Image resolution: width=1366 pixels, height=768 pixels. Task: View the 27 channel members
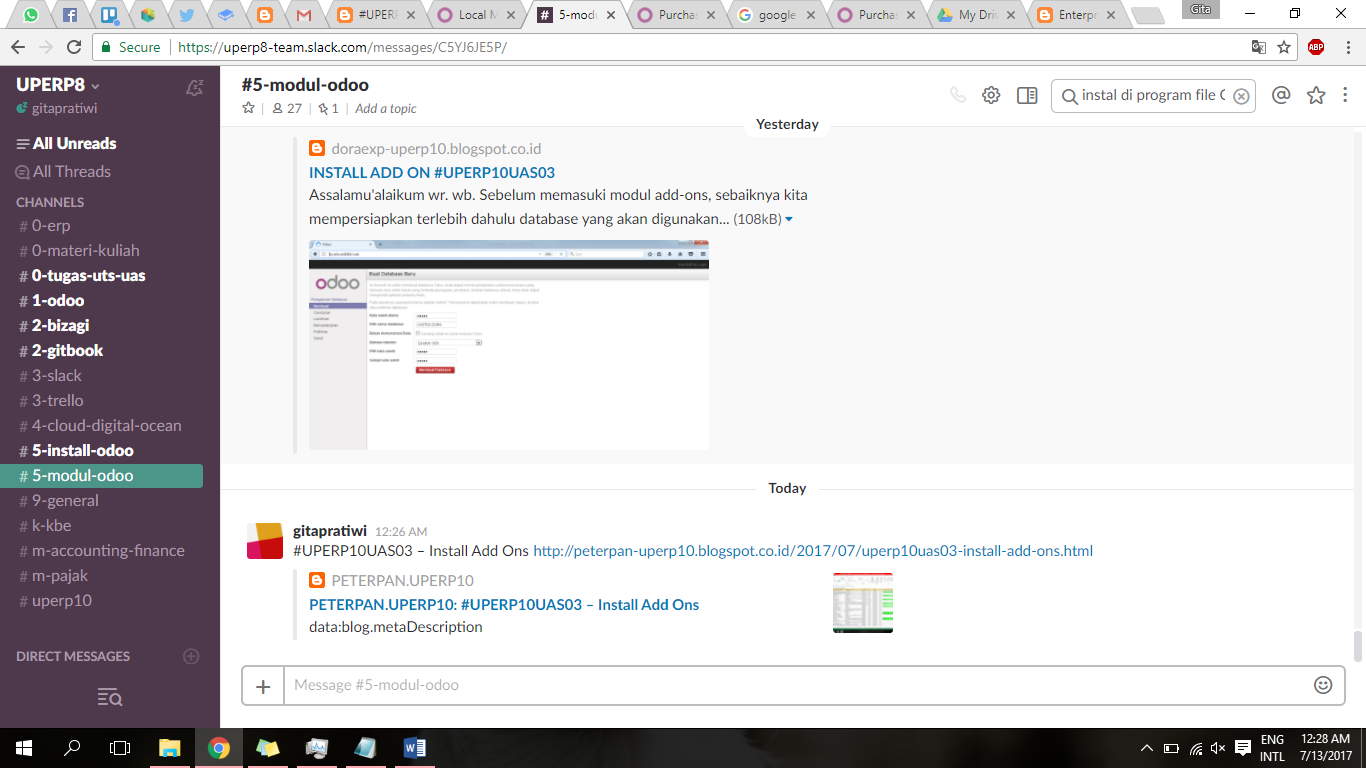click(x=287, y=108)
